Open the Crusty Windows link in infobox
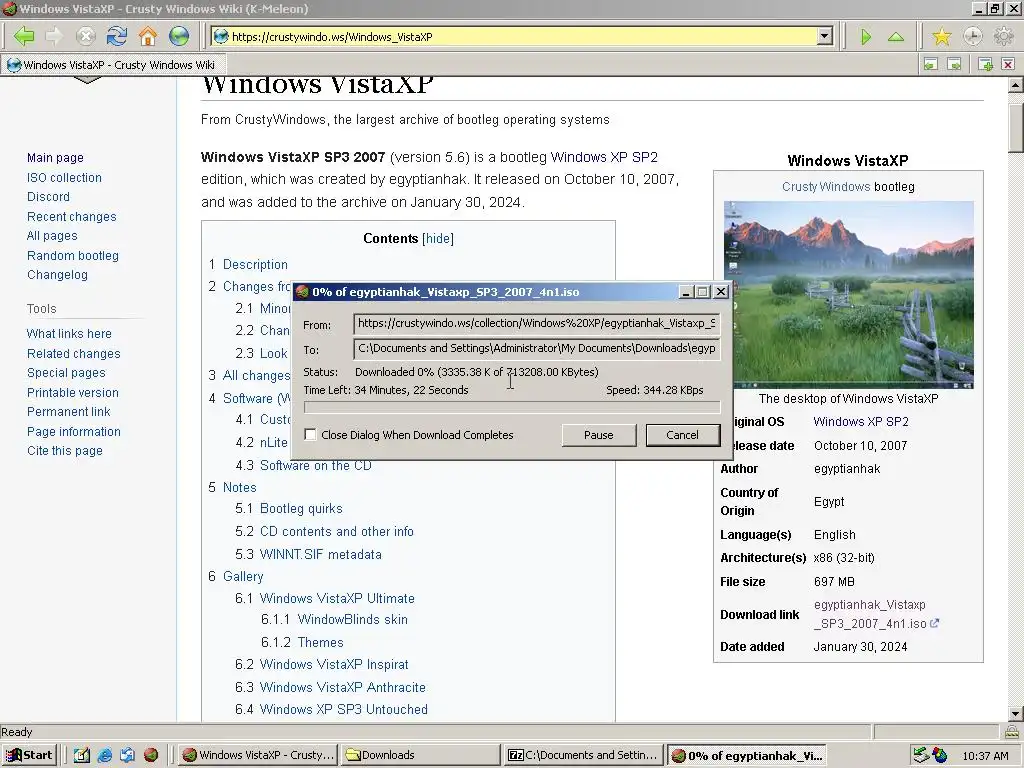 pos(826,187)
